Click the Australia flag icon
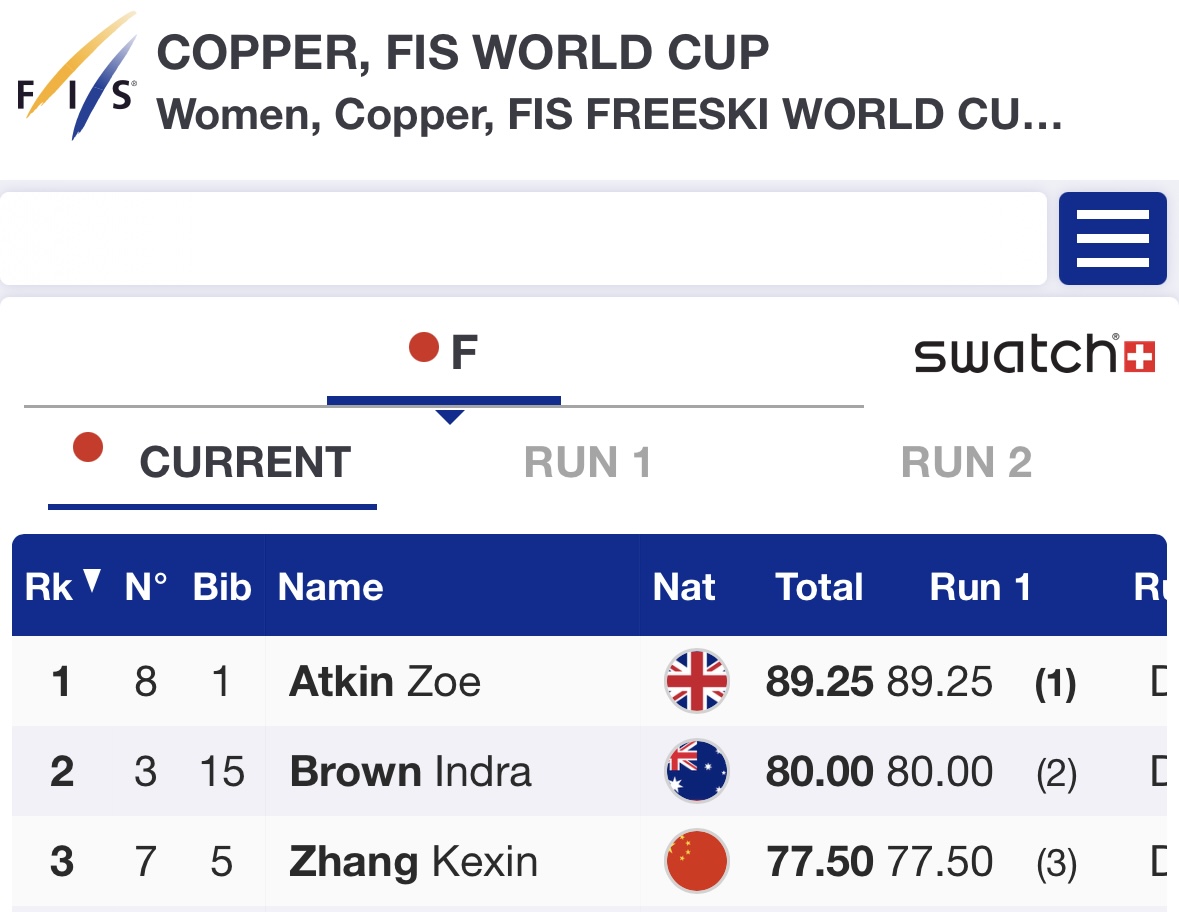1179x912 pixels. [697, 772]
